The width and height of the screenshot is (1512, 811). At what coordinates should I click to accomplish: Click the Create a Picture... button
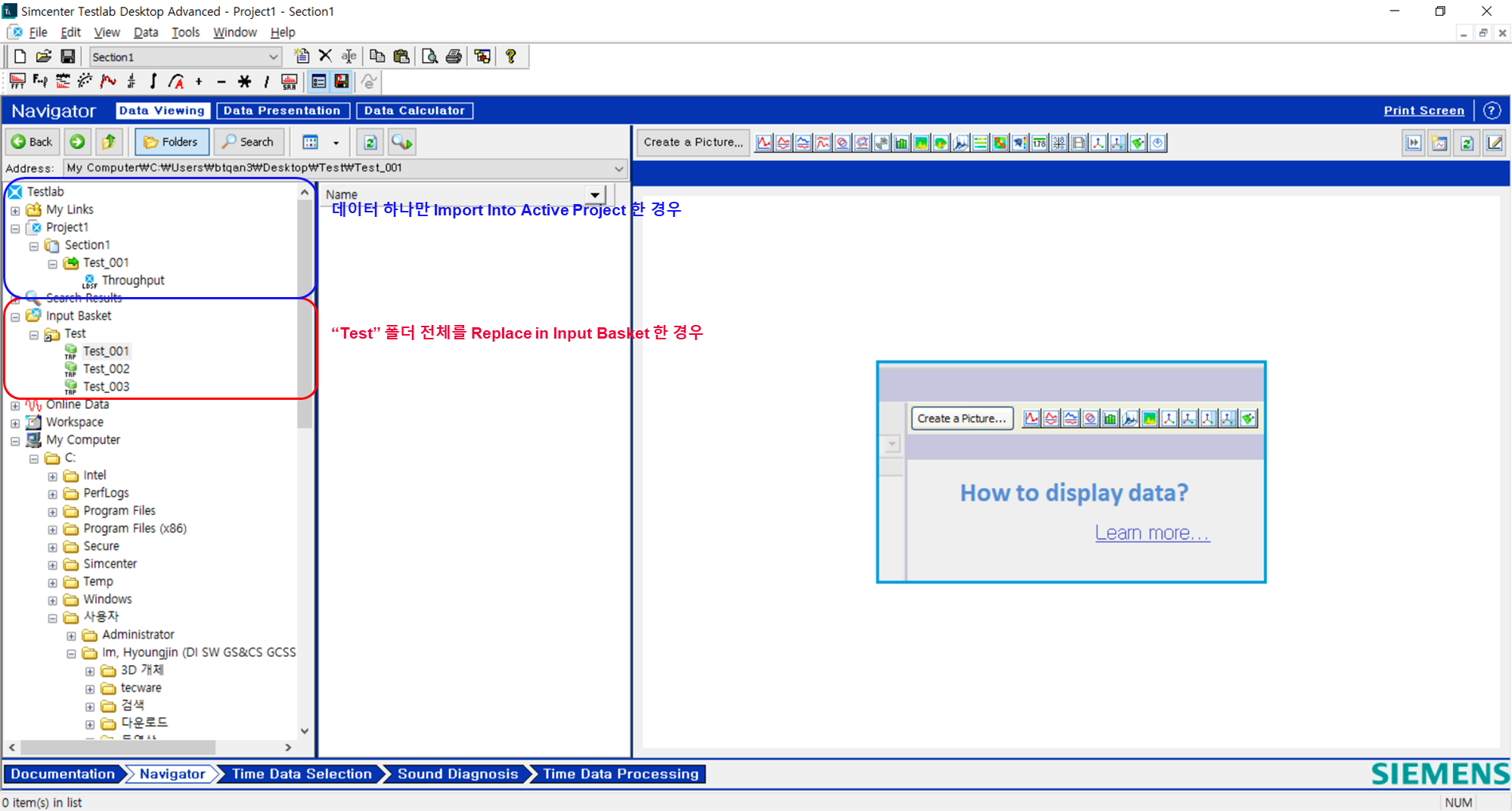(x=692, y=142)
